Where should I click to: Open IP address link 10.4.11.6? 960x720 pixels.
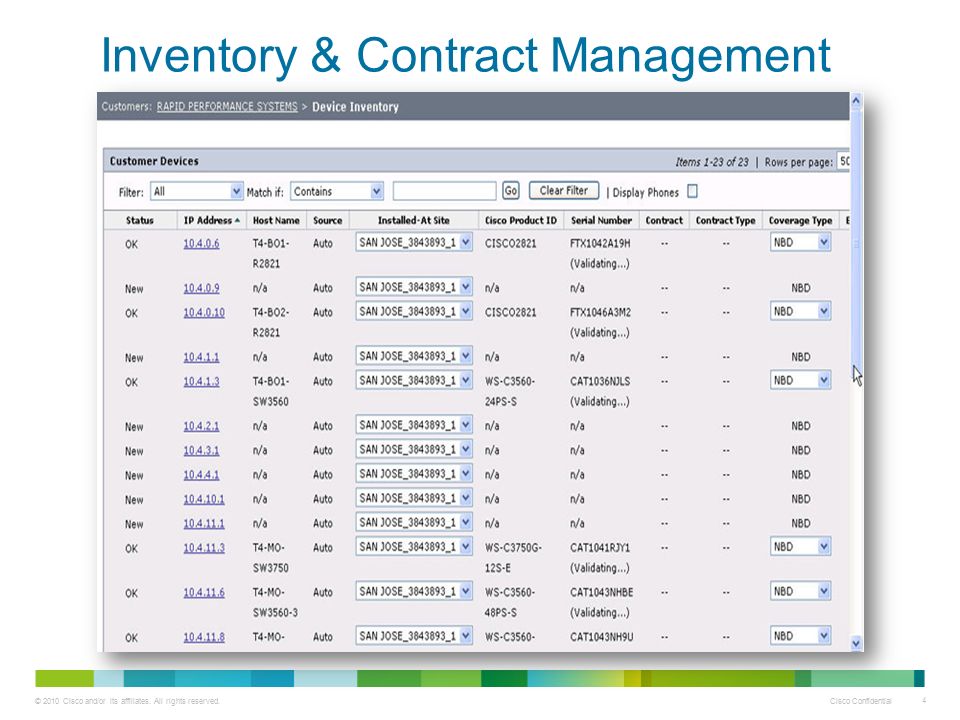pyautogui.click(x=204, y=593)
